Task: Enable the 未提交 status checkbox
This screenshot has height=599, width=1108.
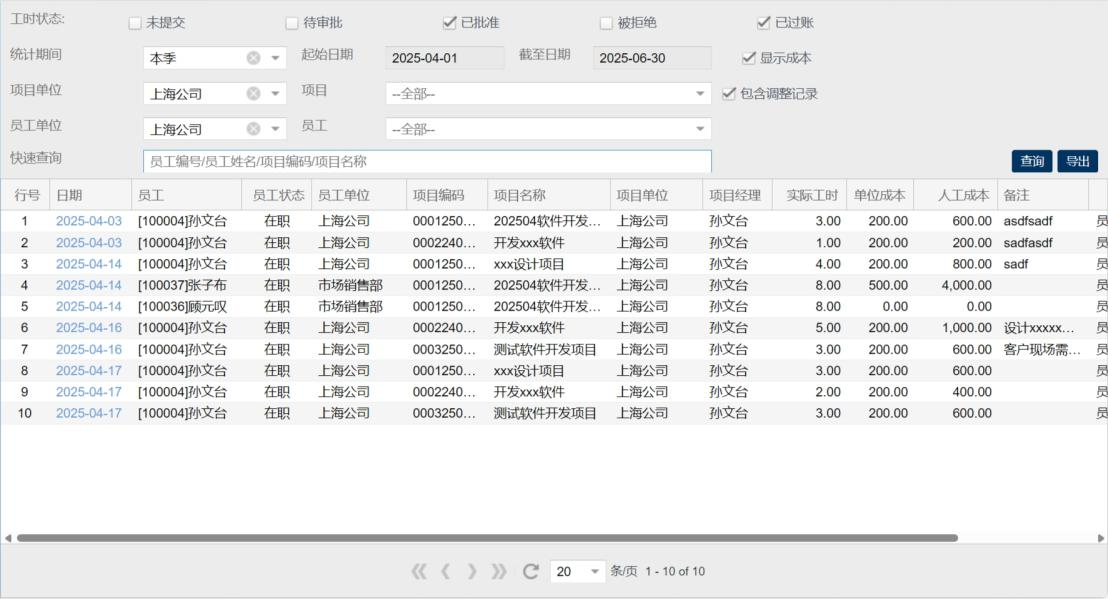Action: pyautogui.click(x=135, y=23)
